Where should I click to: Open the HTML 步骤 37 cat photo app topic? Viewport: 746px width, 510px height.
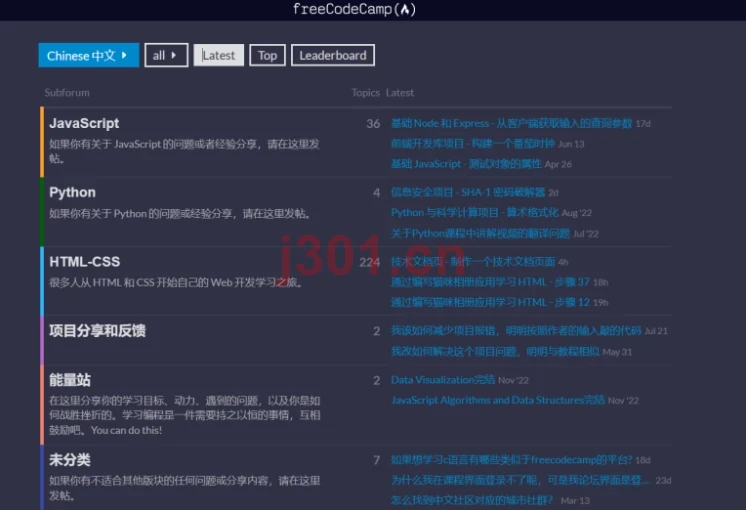(x=491, y=282)
